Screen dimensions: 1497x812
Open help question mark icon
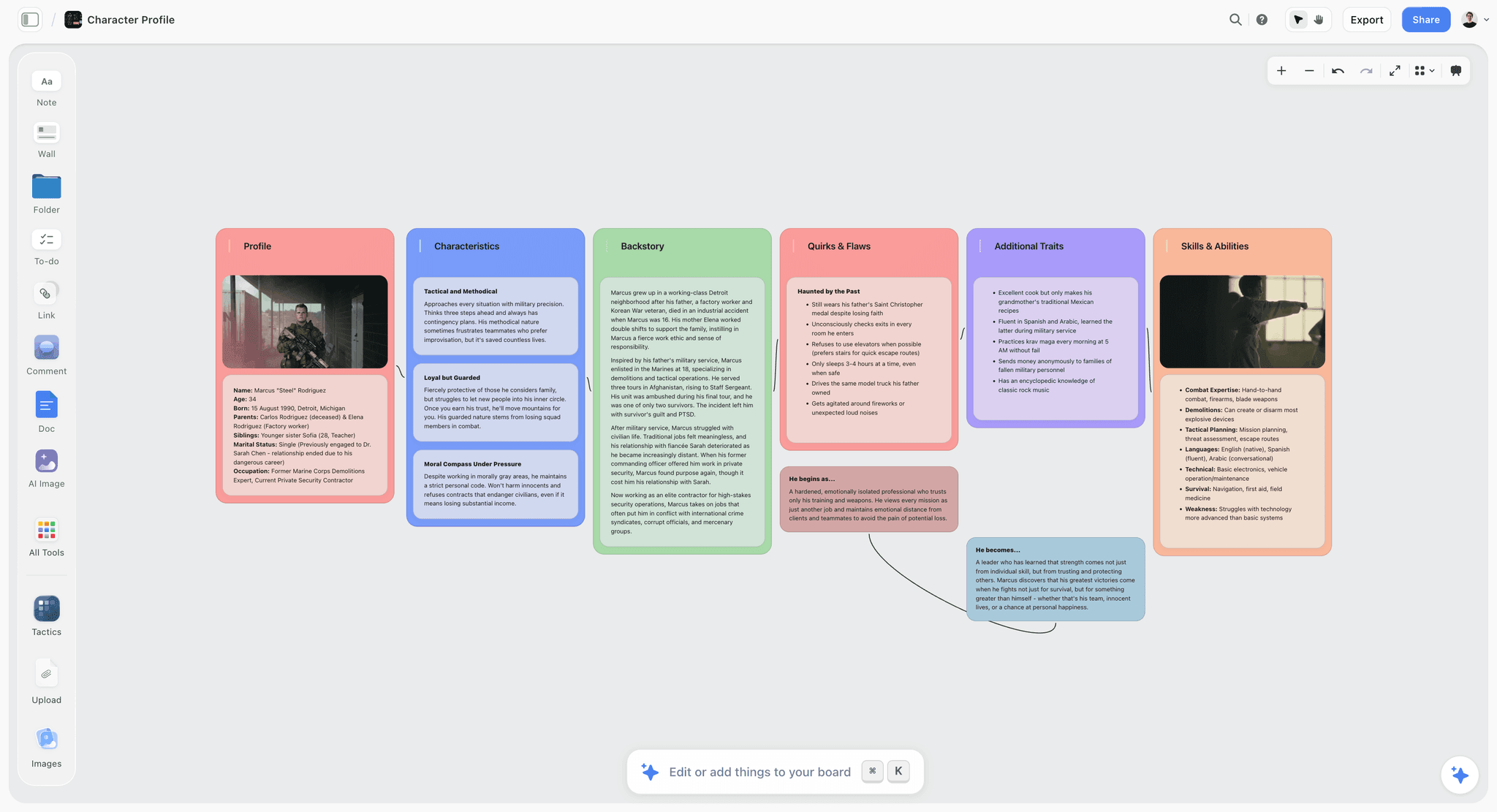[1262, 20]
